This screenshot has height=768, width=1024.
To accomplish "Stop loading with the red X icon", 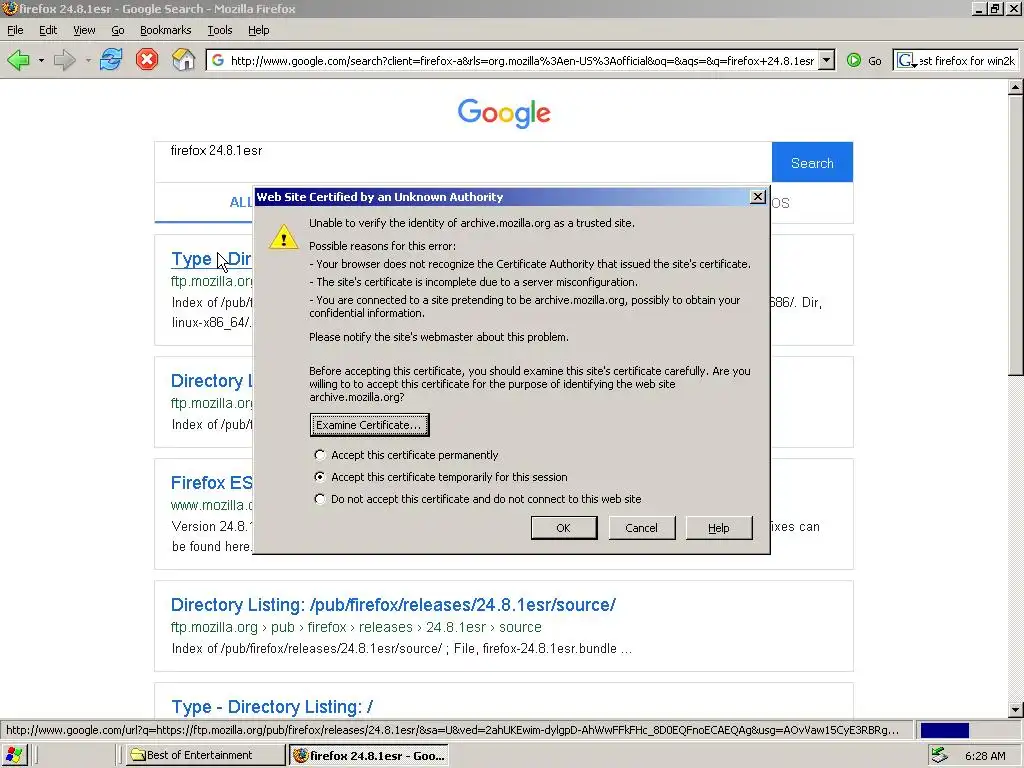I will 147,60.
